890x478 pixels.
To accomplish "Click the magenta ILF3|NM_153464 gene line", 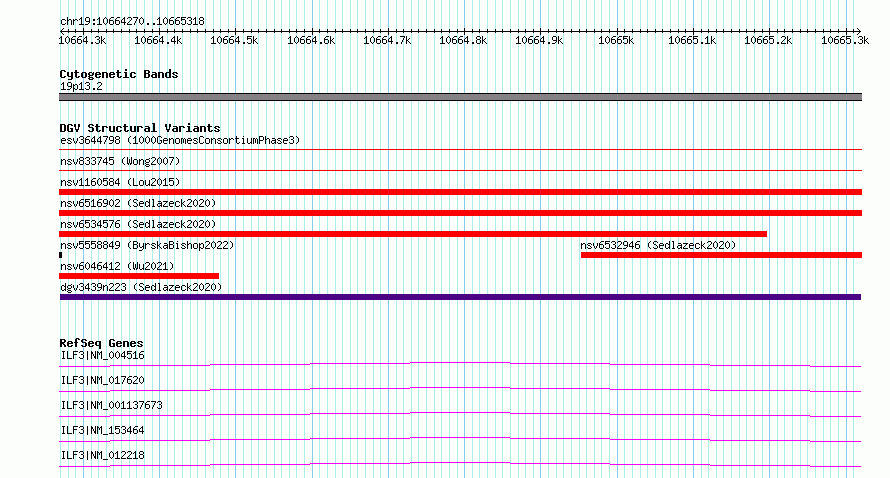I will click(460, 439).
